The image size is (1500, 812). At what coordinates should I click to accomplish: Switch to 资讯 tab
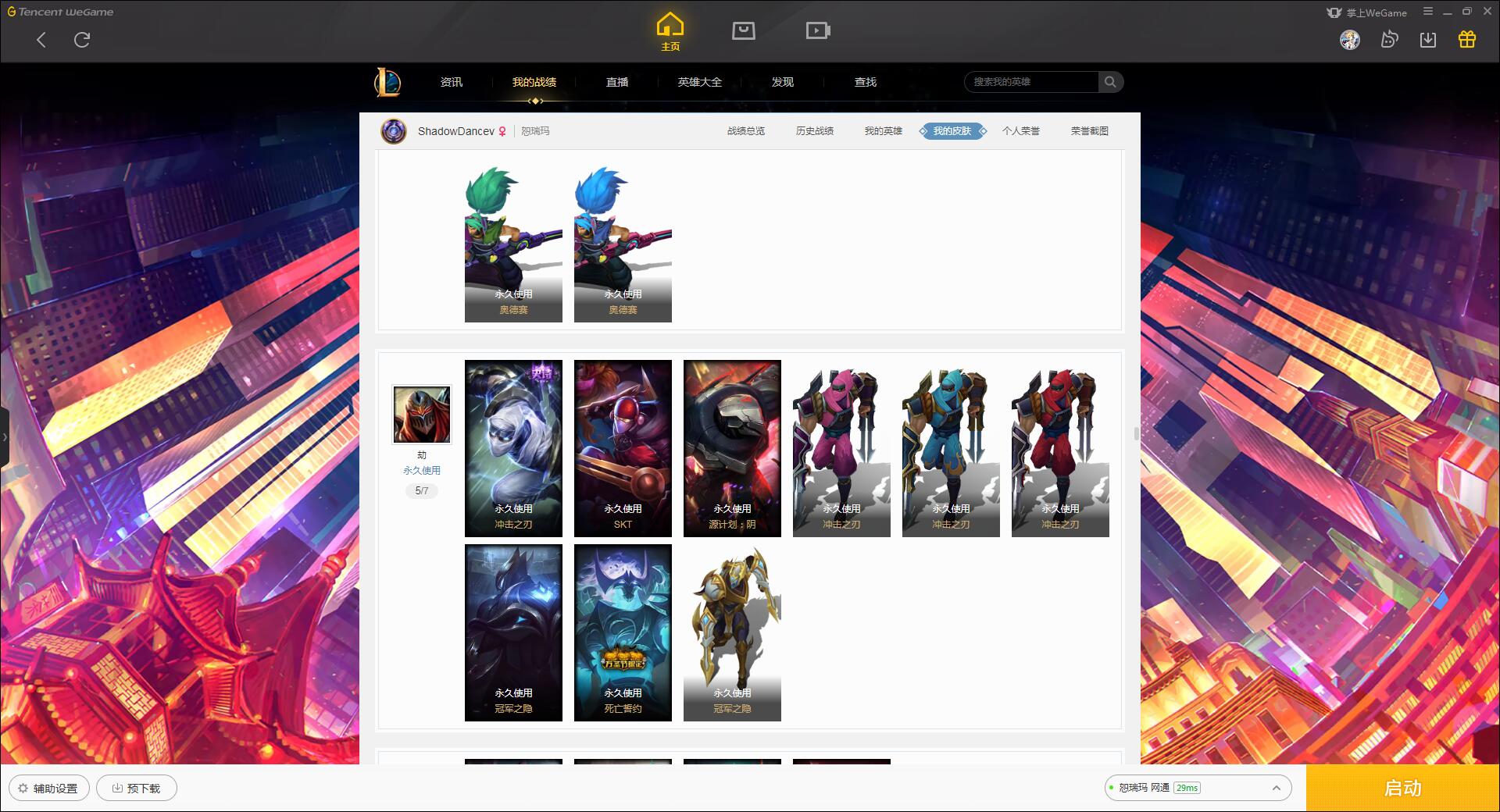452,82
